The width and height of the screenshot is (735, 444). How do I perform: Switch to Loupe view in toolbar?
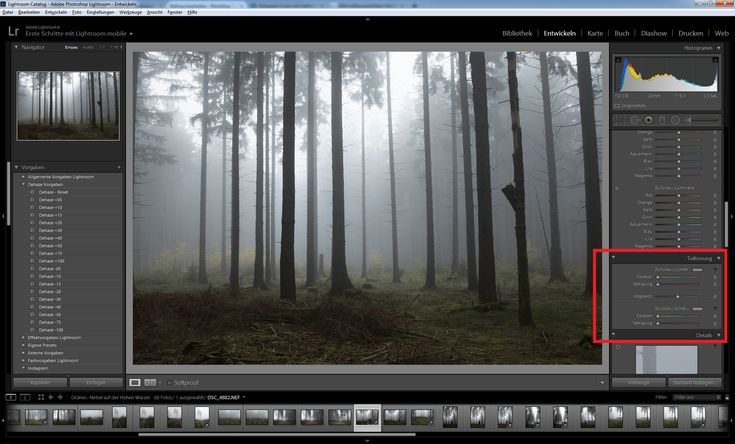[x=135, y=383]
